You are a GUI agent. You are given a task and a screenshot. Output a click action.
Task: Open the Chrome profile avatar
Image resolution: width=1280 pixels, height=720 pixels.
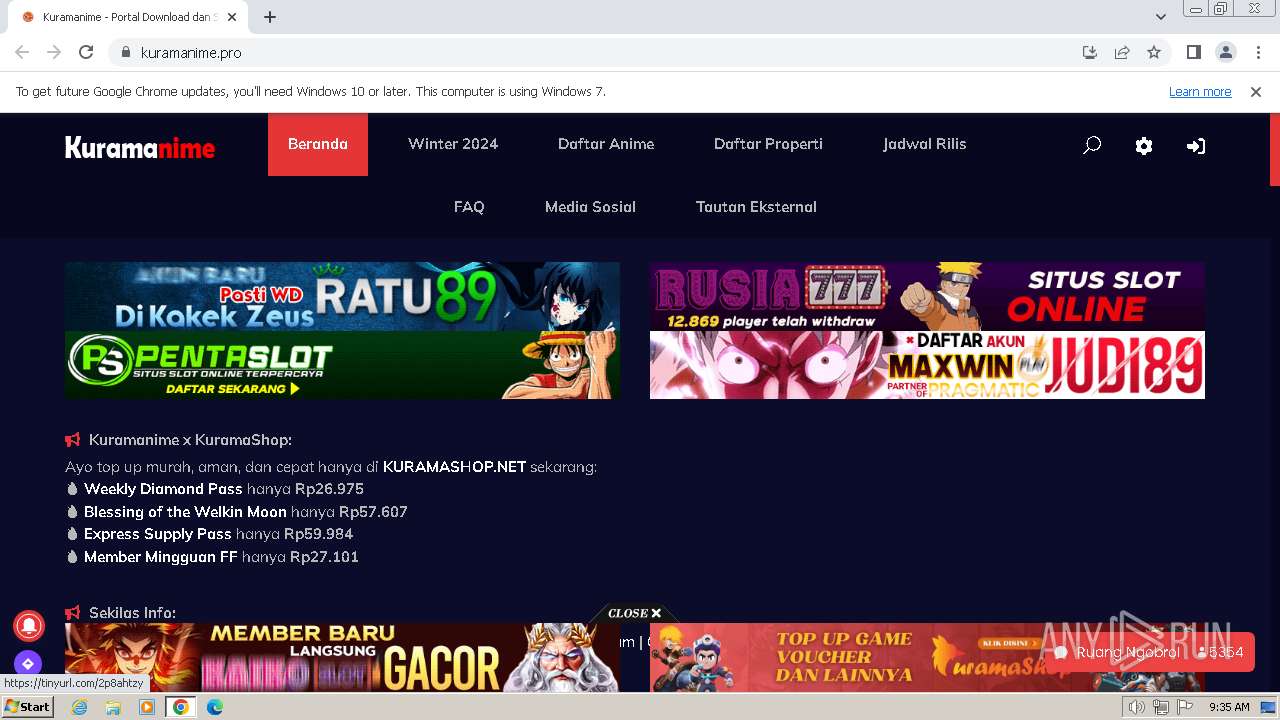coord(1226,52)
